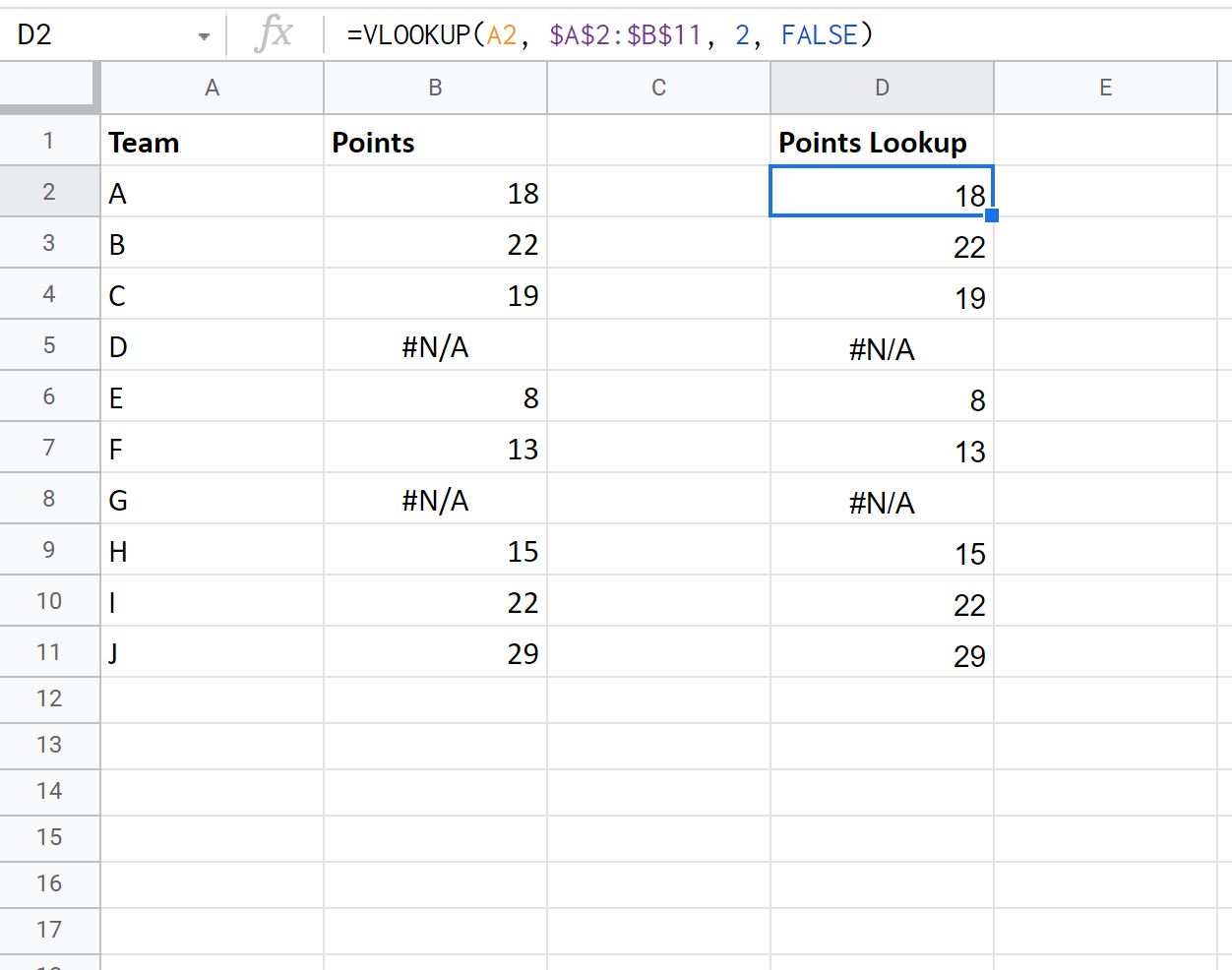The width and height of the screenshot is (1232, 970).
Task: Select the cell containing team E
Action: 212,396
